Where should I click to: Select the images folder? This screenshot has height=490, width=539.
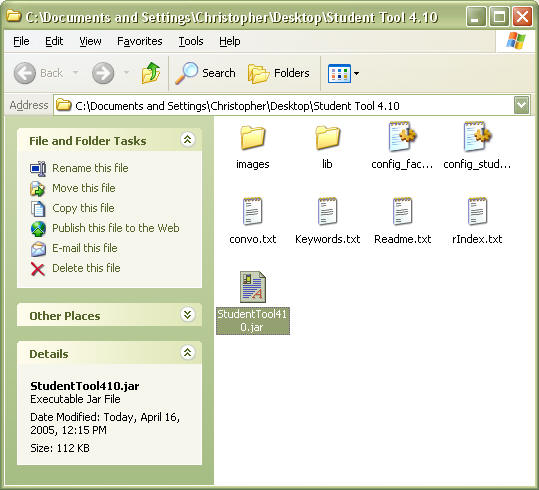pyautogui.click(x=253, y=138)
